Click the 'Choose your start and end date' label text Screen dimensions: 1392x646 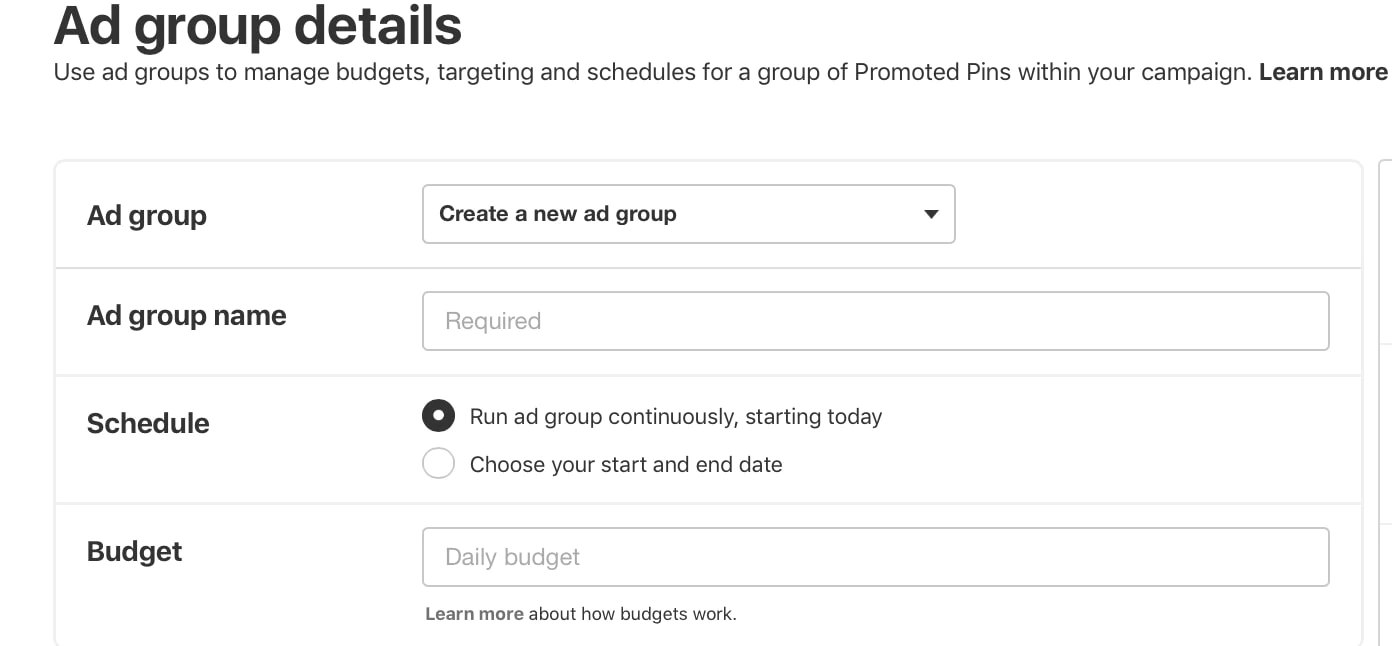[626, 464]
